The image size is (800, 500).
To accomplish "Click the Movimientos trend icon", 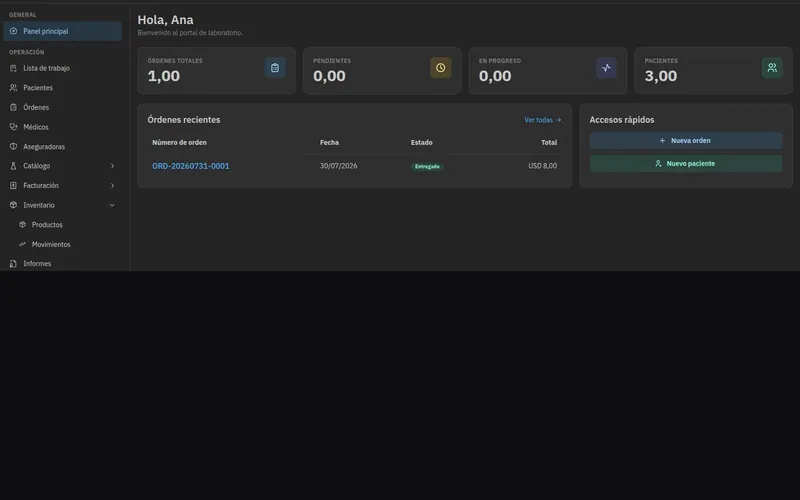I will [22, 244].
